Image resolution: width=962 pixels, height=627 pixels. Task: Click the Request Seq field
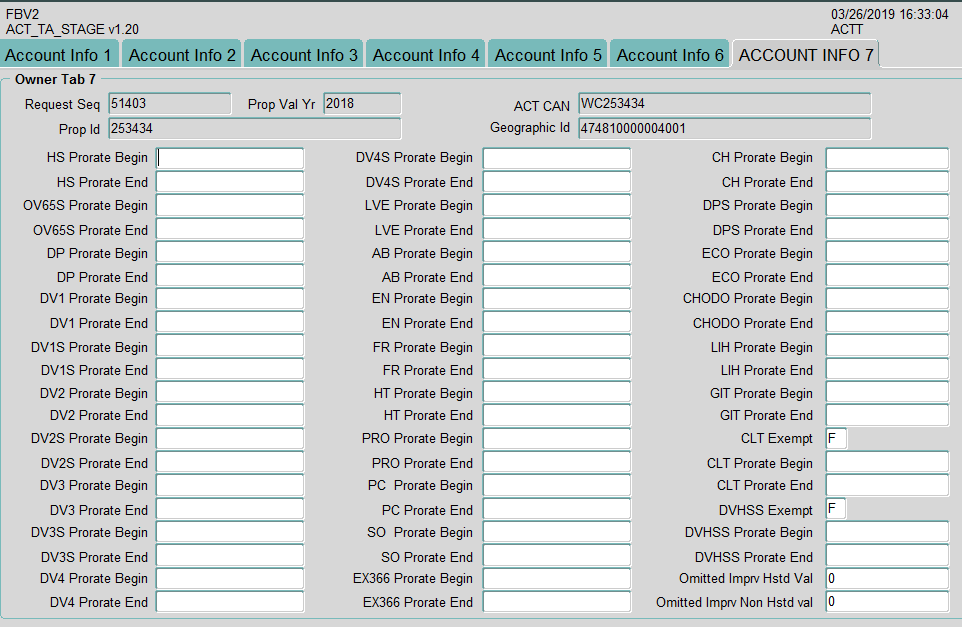coord(169,104)
